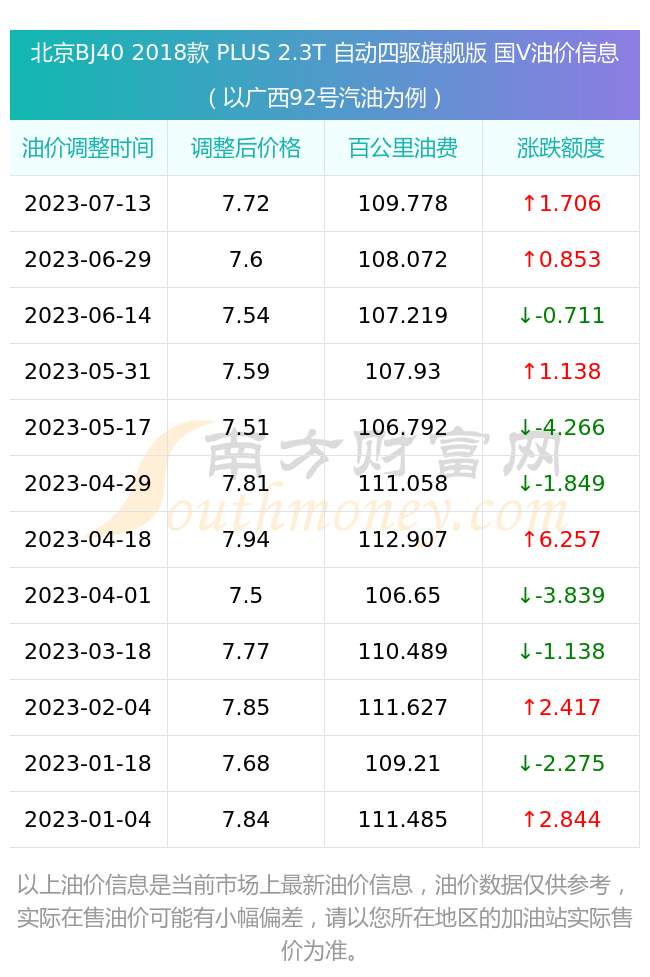
Task: Select the 2023-04-18 date cell
Action: coord(88,539)
